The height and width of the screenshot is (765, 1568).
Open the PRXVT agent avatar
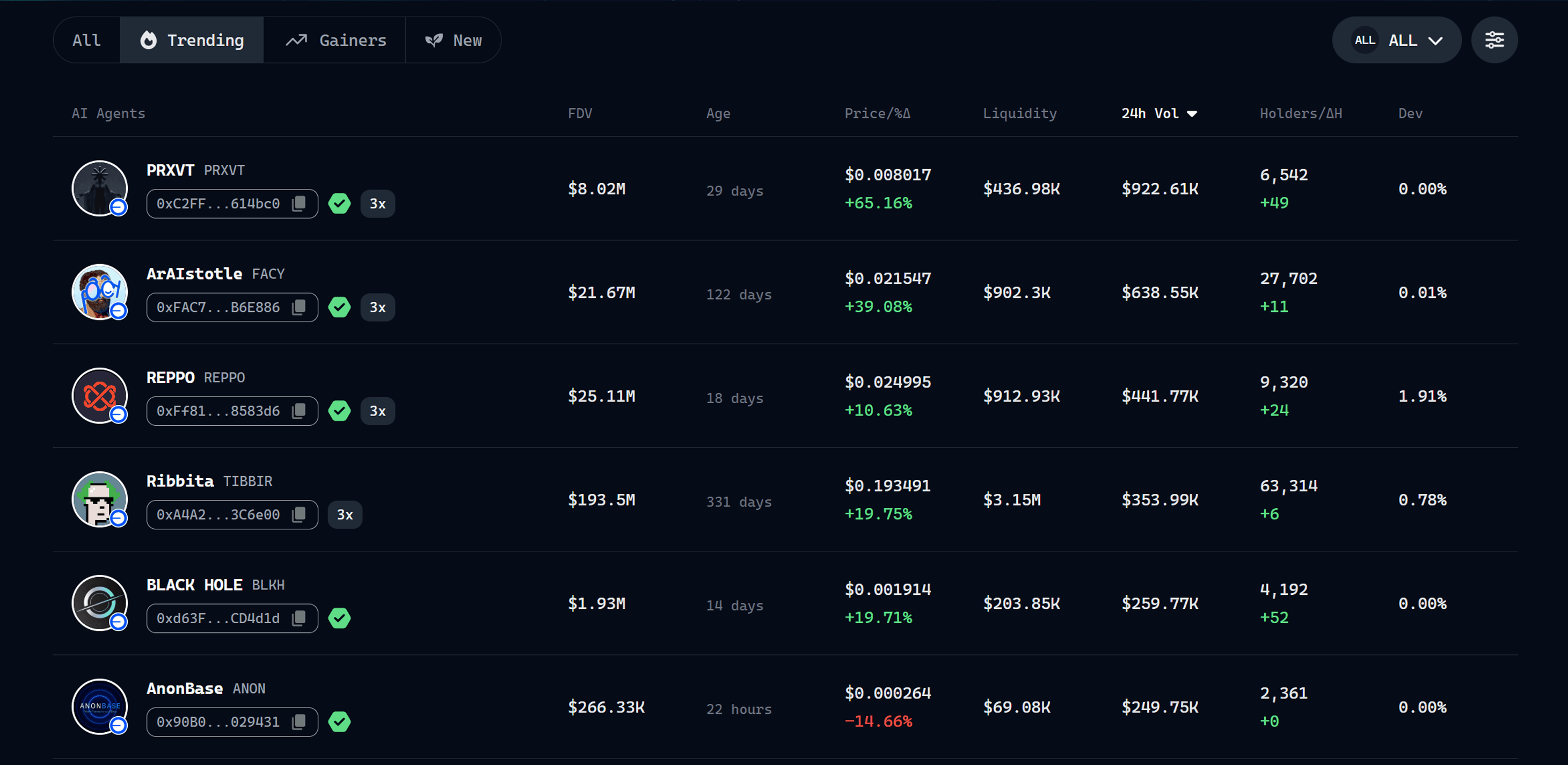[99, 188]
